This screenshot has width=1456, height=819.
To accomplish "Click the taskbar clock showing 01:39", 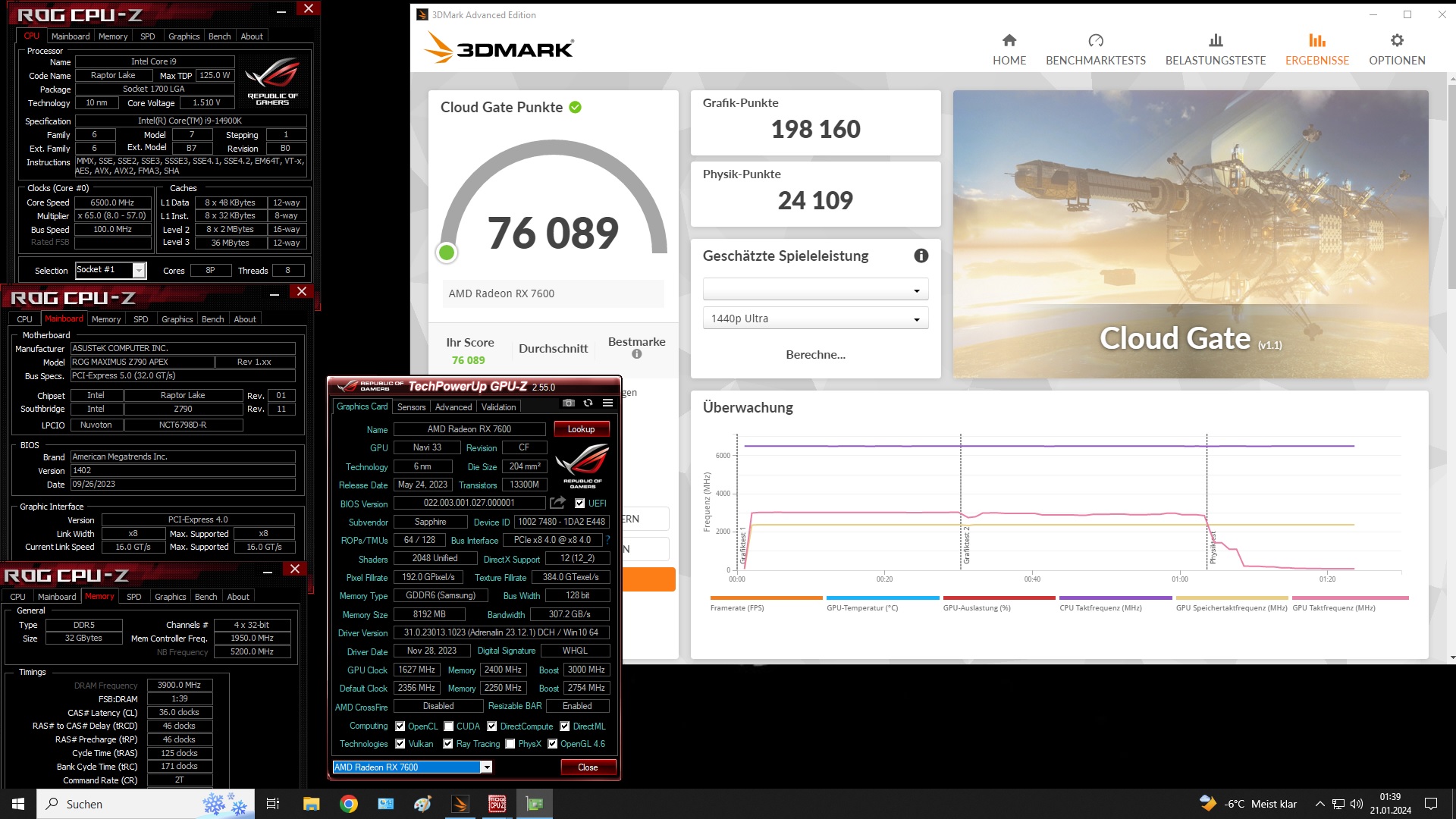I will pyautogui.click(x=1390, y=804).
